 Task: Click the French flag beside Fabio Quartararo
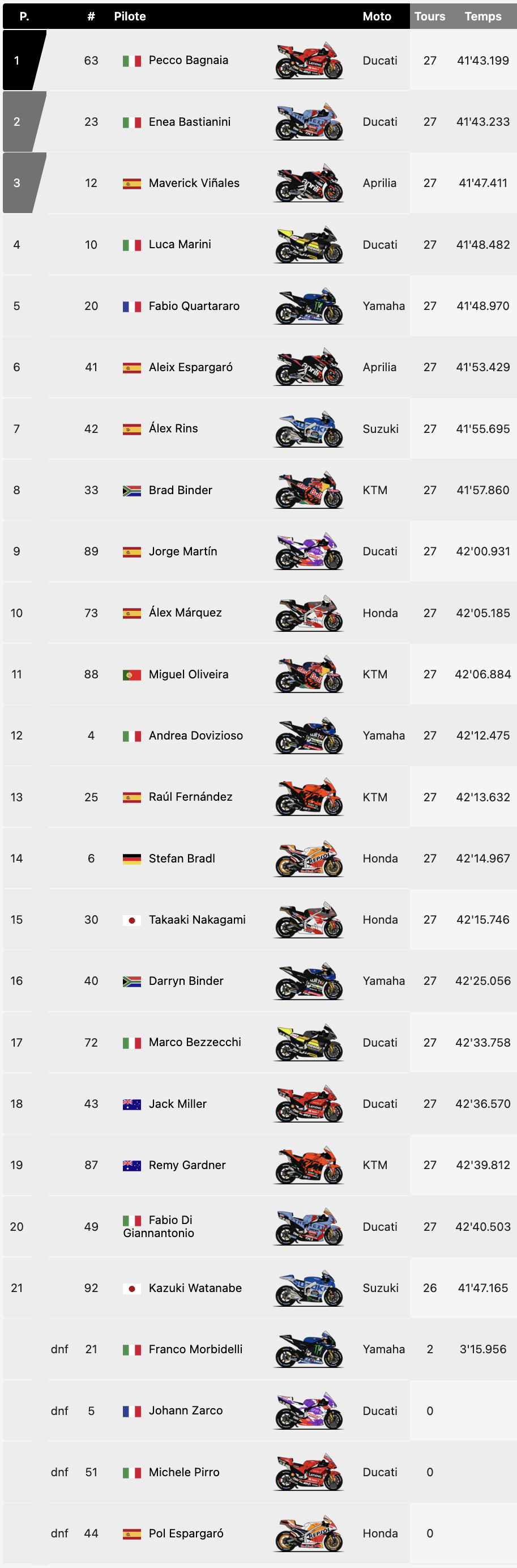131,306
